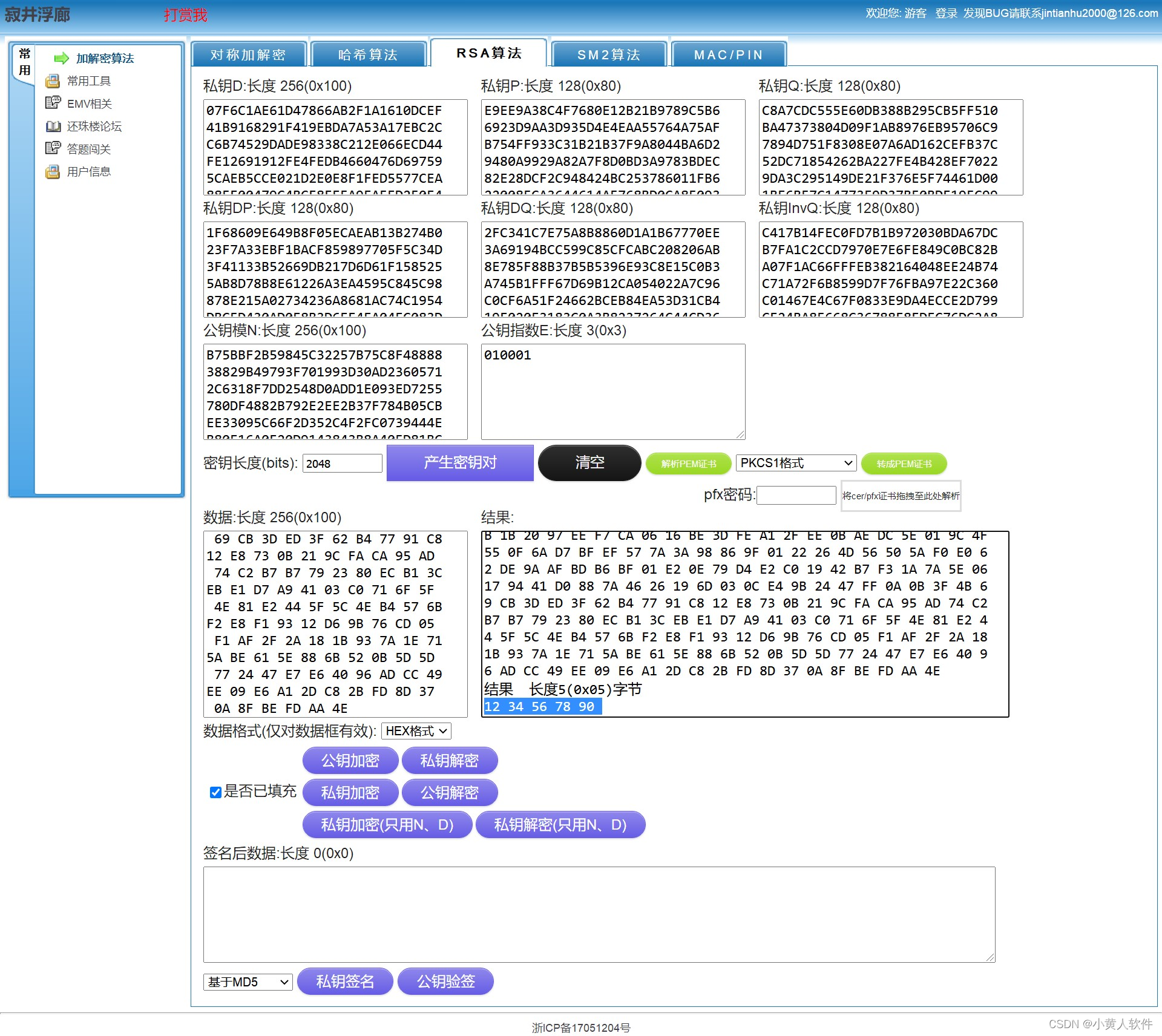1162x1036 pixels.
Task: Click the green 转成PEM证书 button
Action: (904, 464)
